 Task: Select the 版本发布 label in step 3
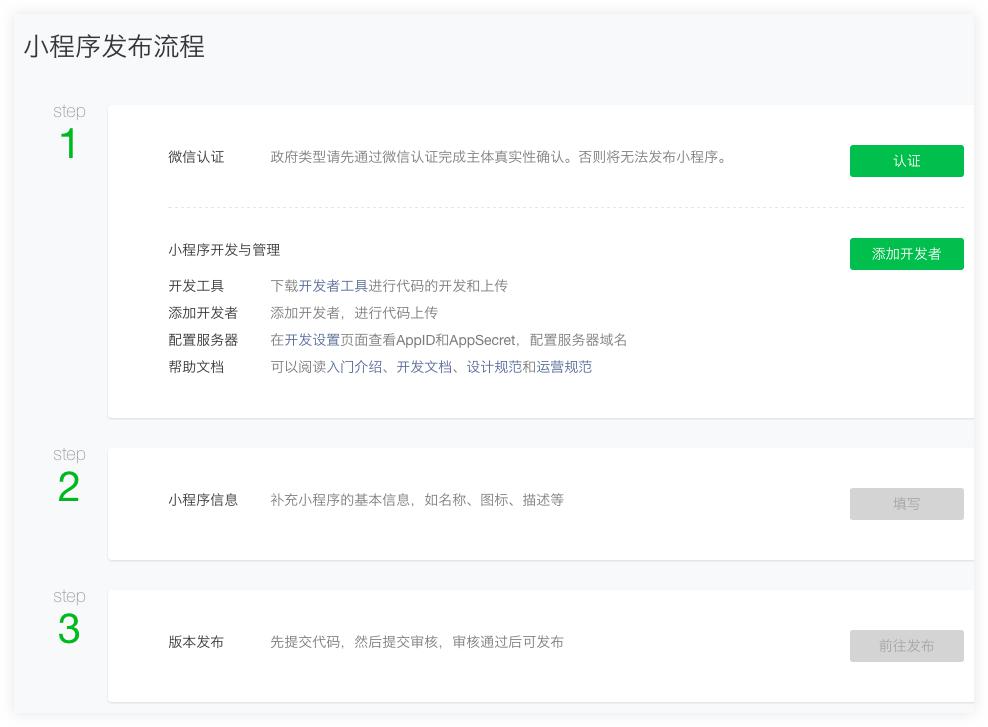pyautogui.click(x=195, y=643)
